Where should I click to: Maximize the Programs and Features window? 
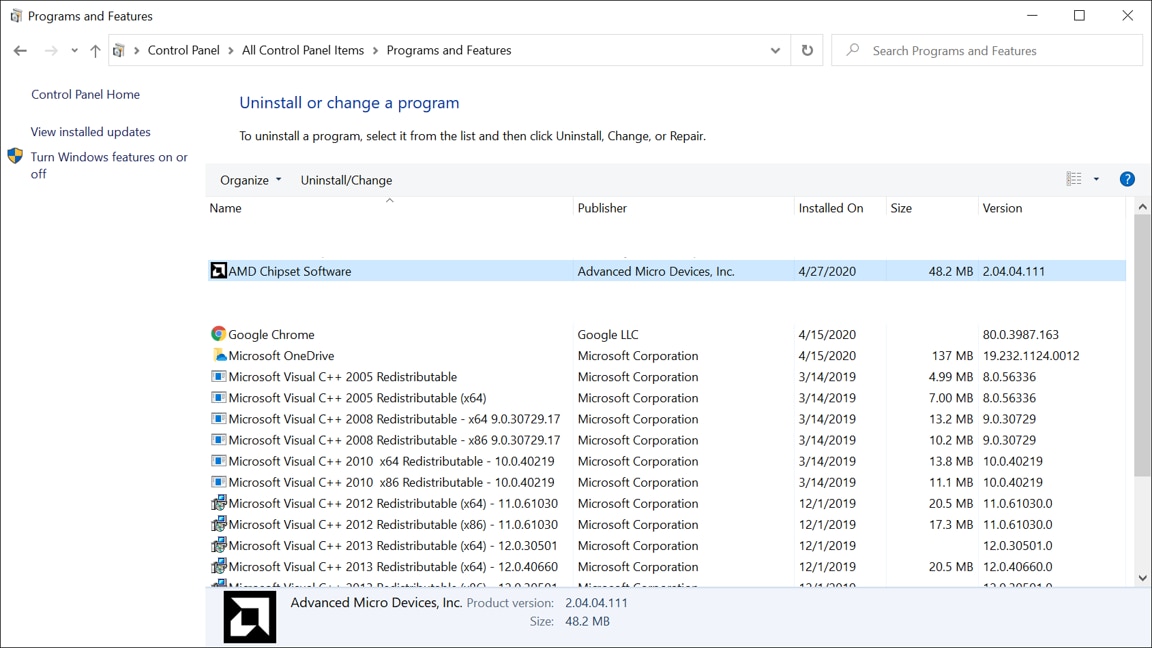[x=1079, y=15]
